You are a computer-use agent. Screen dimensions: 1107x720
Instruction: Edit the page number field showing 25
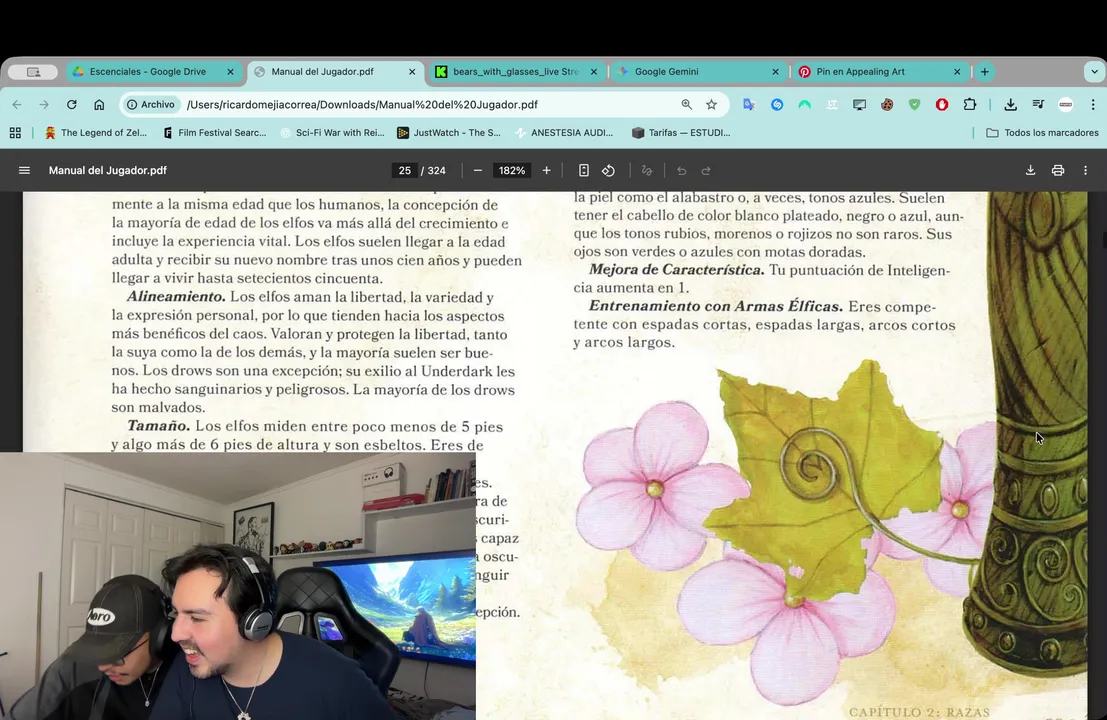405,170
